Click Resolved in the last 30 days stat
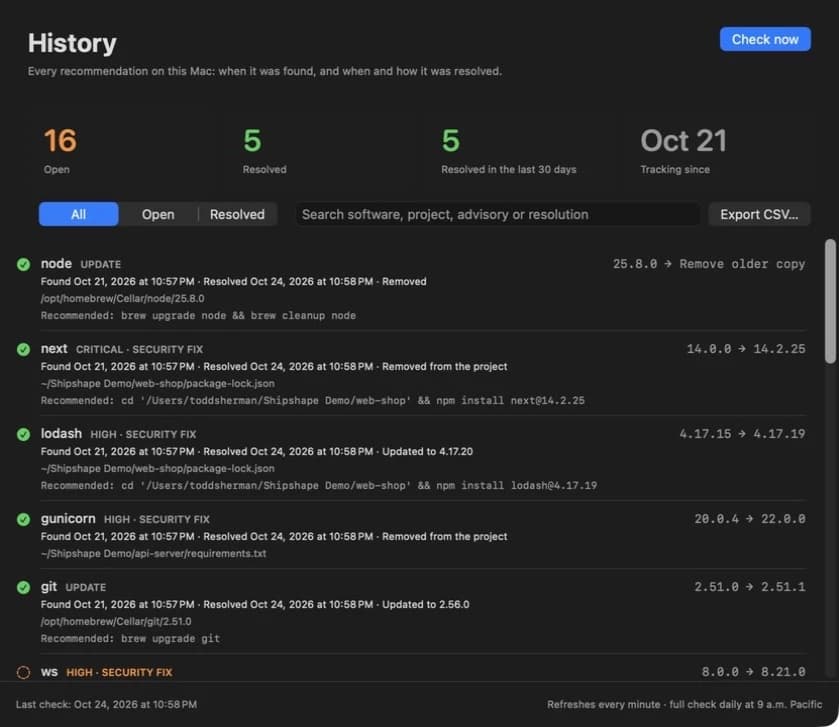This screenshot has height=727, width=839. [x=520, y=151]
